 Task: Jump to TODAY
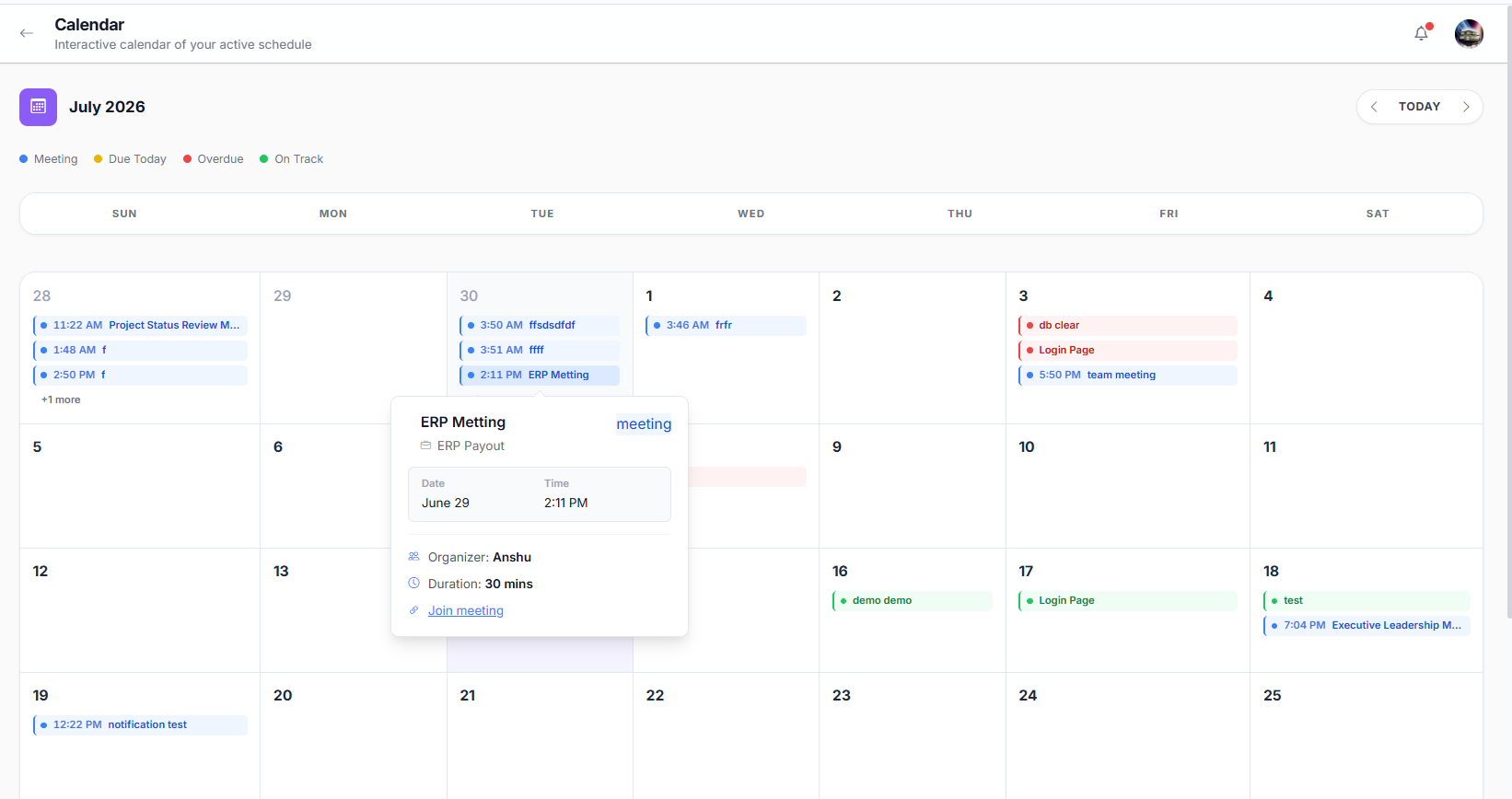1419,107
